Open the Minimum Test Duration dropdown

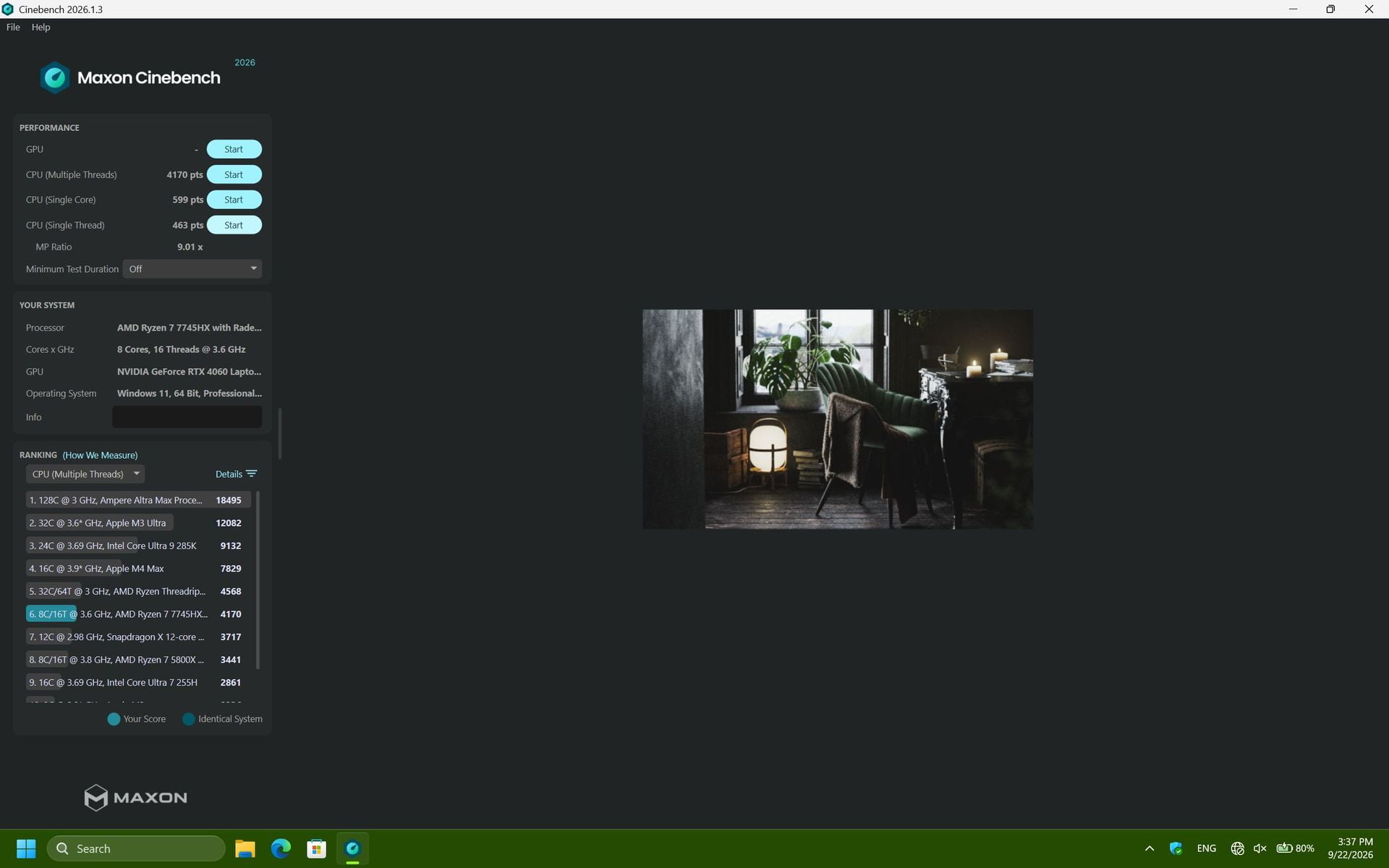[x=192, y=268]
